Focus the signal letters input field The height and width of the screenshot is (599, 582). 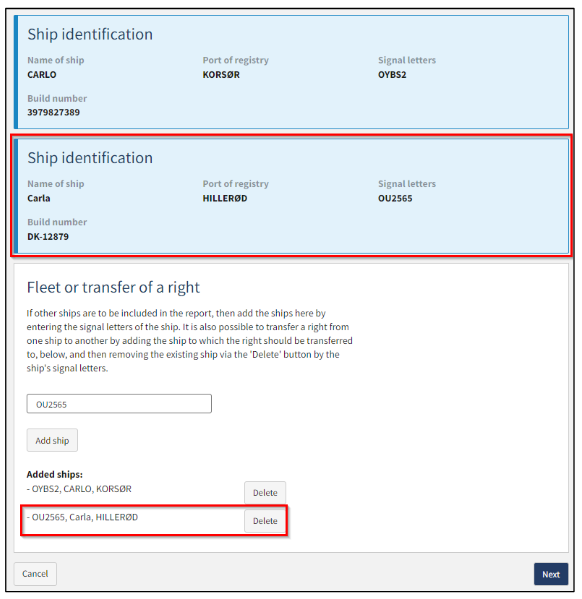coord(119,404)
